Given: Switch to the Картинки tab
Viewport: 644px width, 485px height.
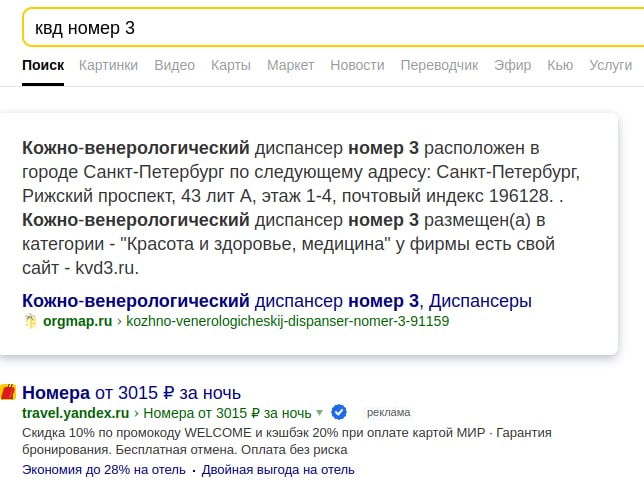Looking at the screenshot, I should 108,65.
